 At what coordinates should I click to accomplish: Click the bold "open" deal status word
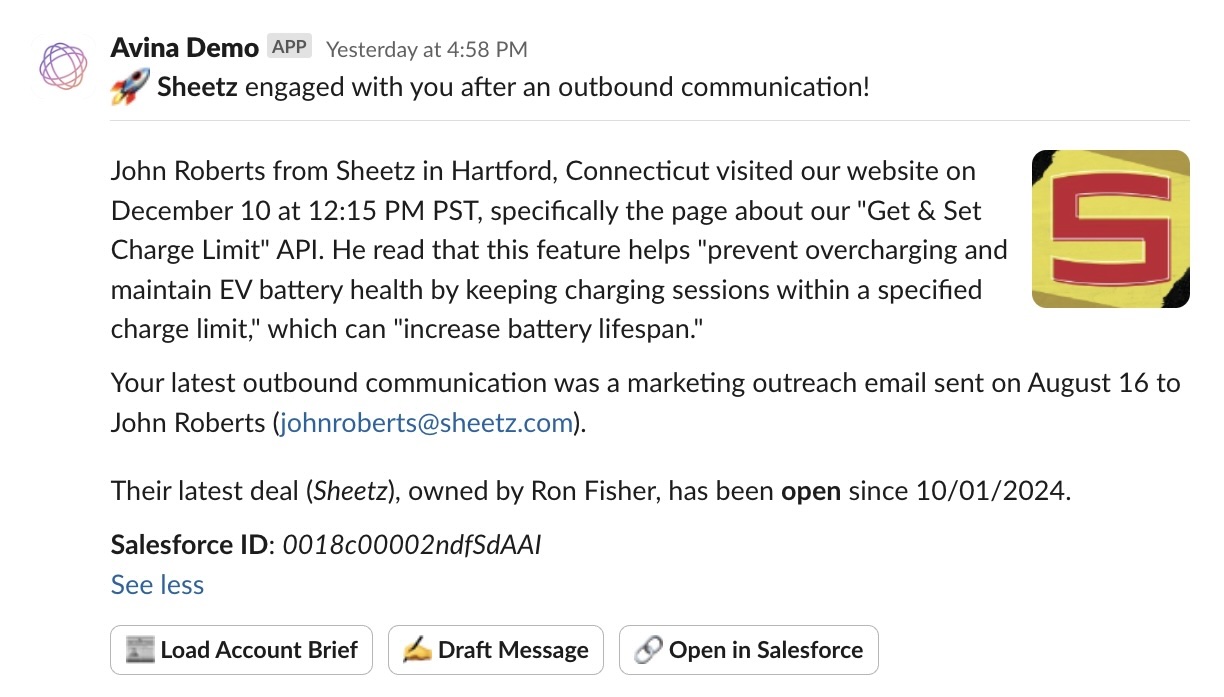pos(810,491)
